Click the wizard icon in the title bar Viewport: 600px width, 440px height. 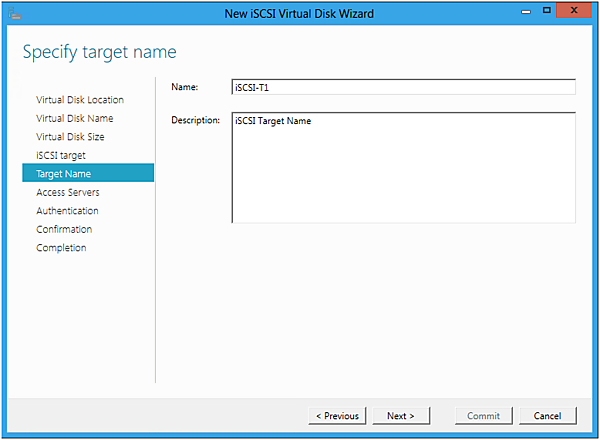pos(14,13)
